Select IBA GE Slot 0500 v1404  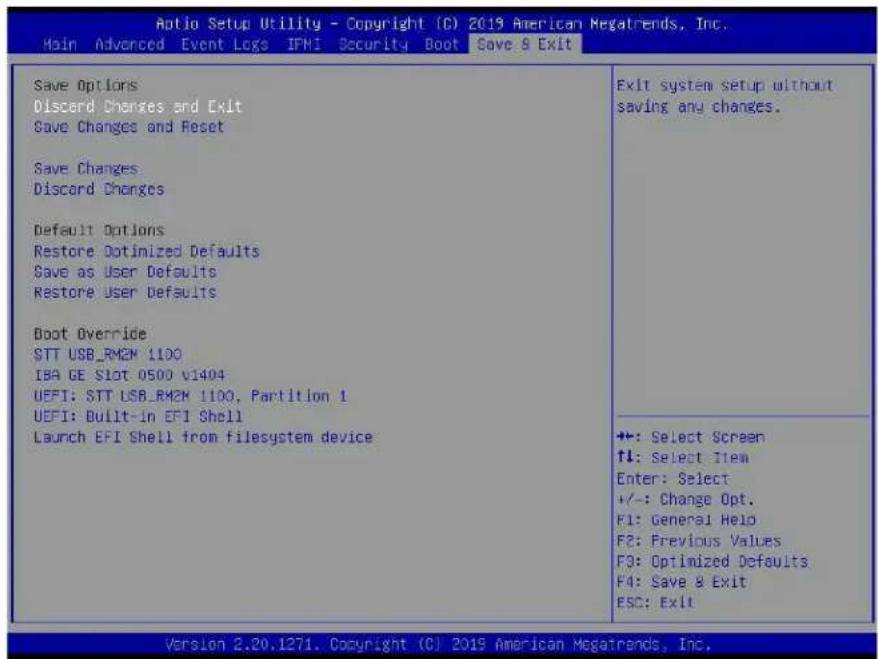129,375
